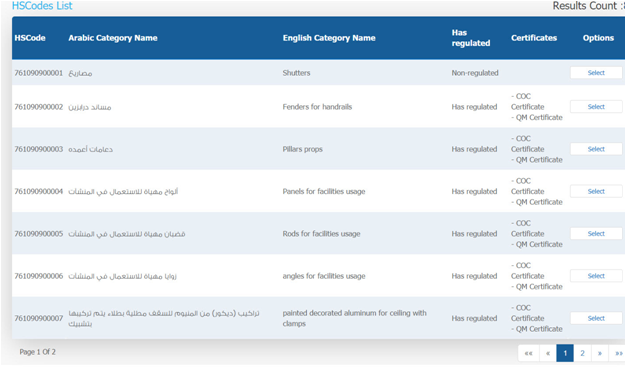Click Fenders for handrails text
Screen dimensions: 631x367
317,107
